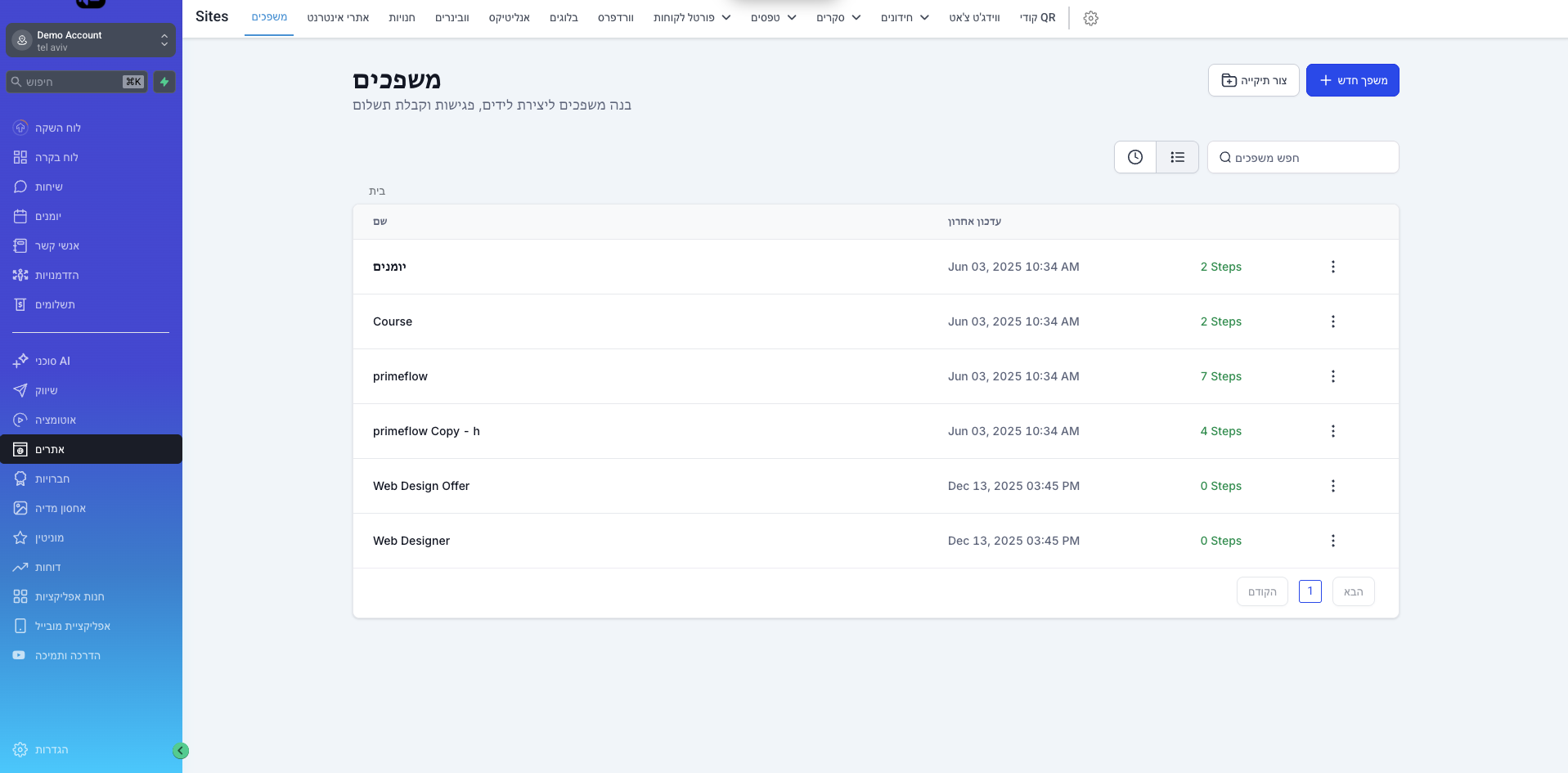Click the משפך חדש new funnel button
The image size is (1568, 773).
tap(1352, 80)
